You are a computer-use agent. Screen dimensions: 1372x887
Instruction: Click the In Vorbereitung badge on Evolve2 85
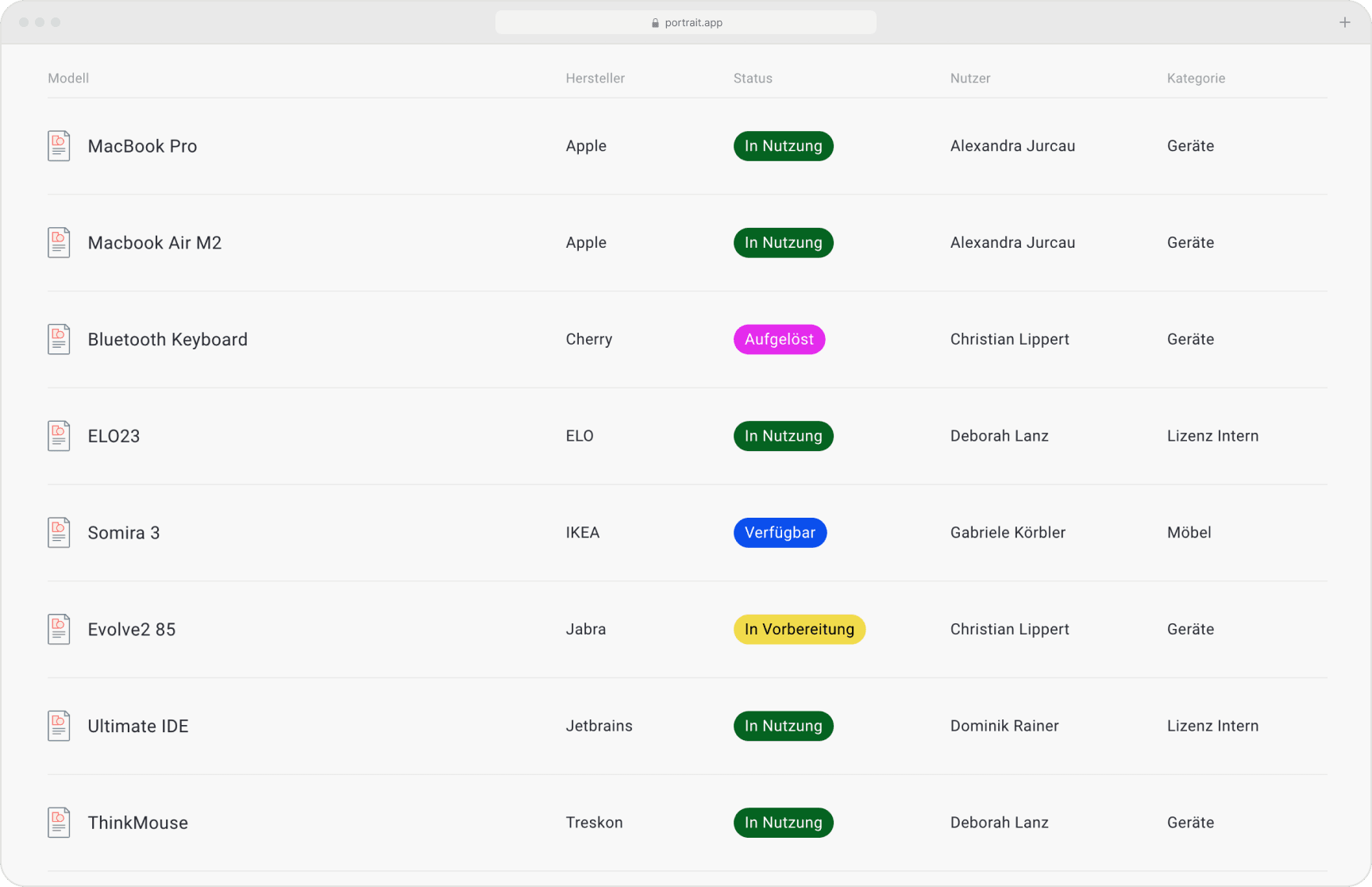pos(799,629)
